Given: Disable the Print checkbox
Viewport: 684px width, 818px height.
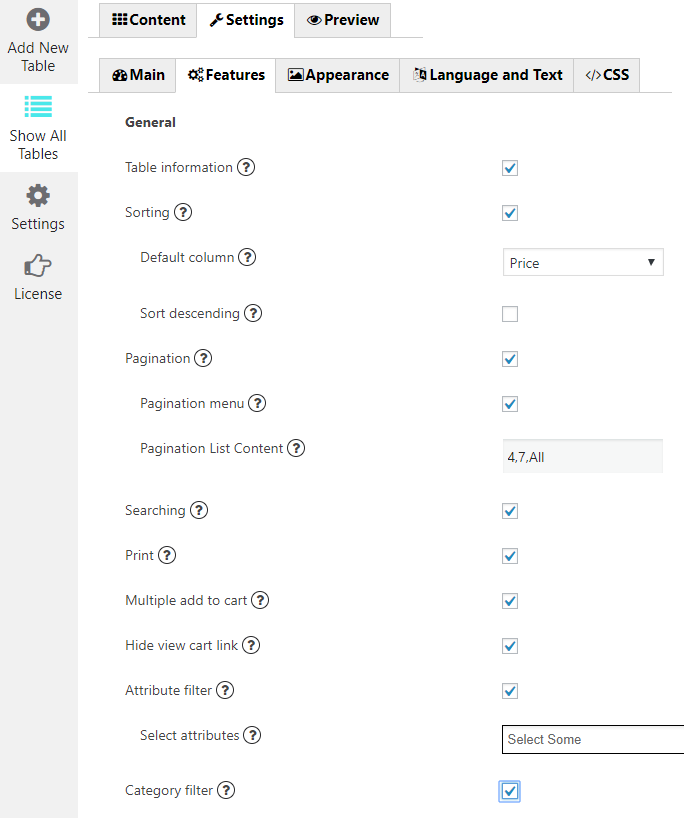Looking at the screenshot, I should (x=510, y=556).
